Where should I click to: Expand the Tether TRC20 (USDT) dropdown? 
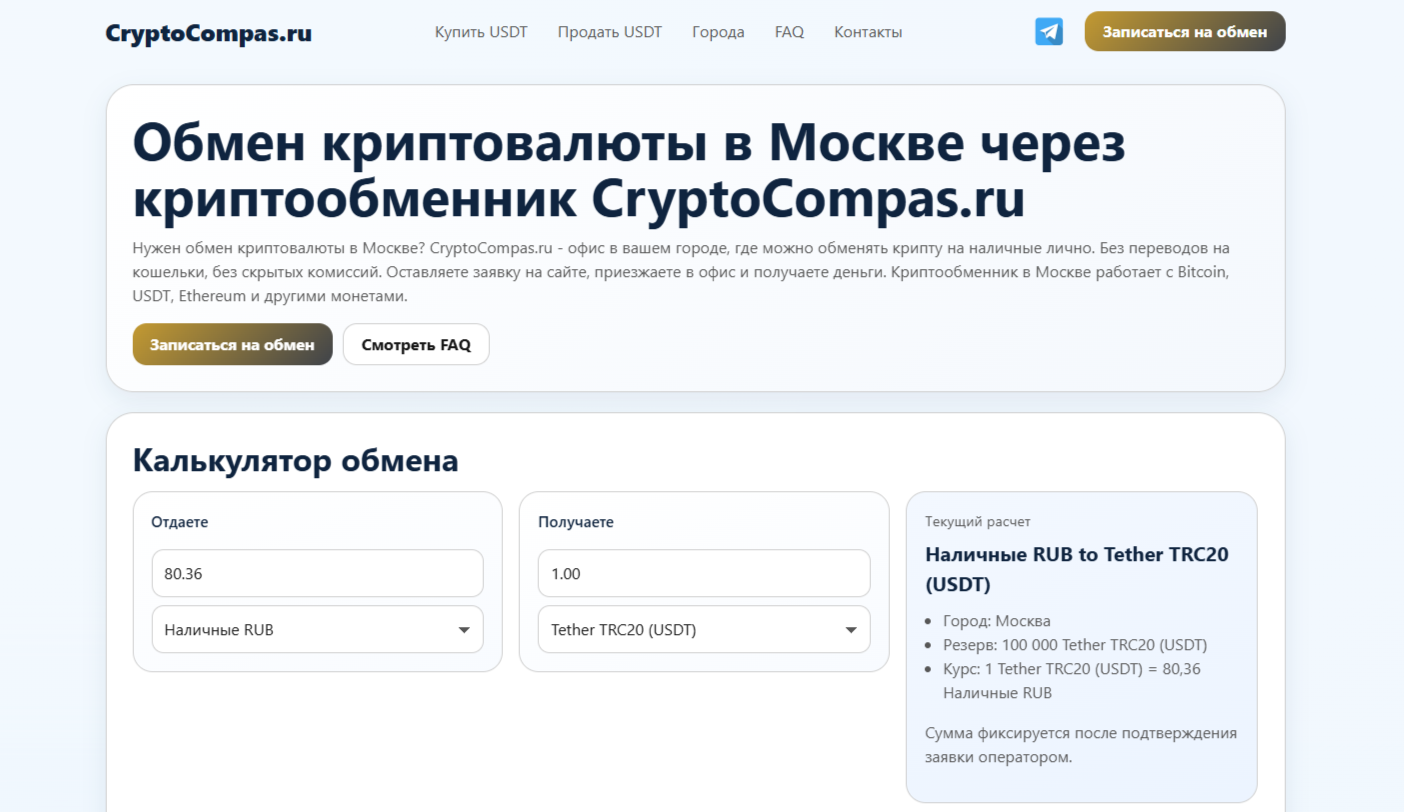(x=704, y=630)
